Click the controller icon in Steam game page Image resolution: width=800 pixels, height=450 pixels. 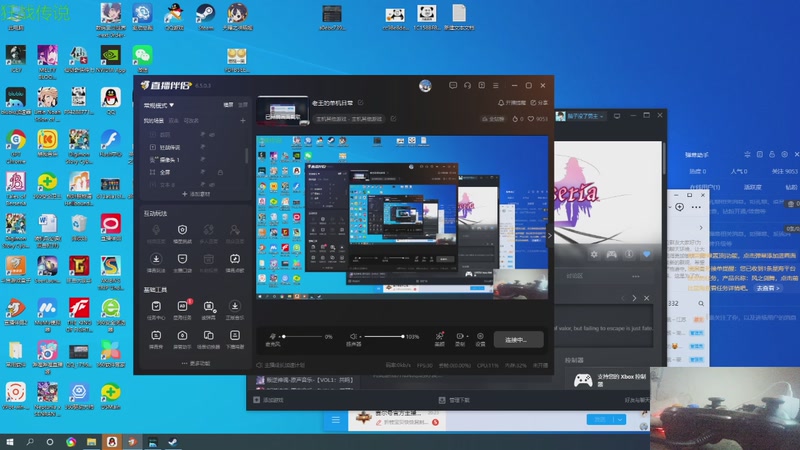[611, 254]
